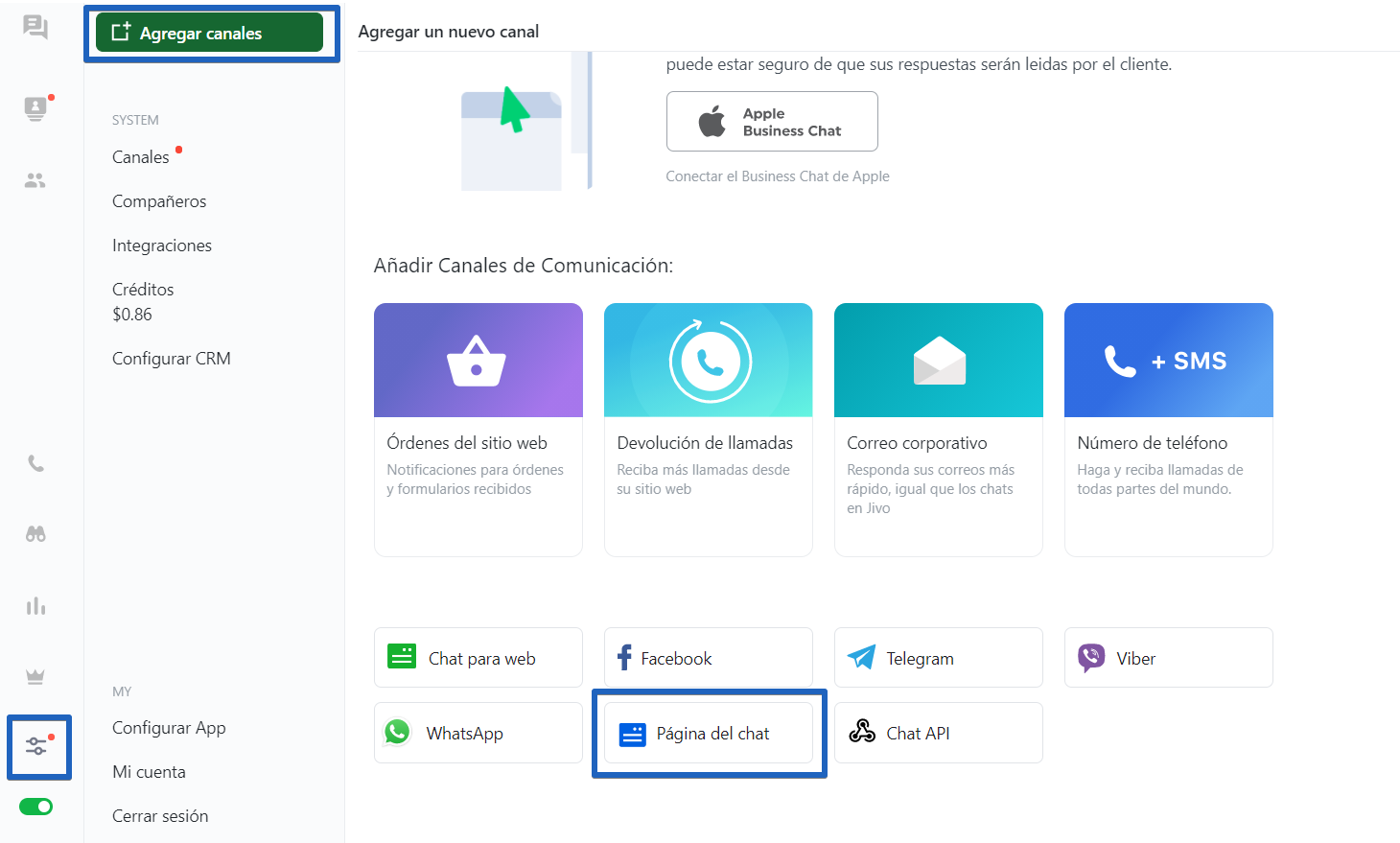1400x843 pixels.
Task: Click the add-channel plus icon on green button
Action: tap(121, 32)
